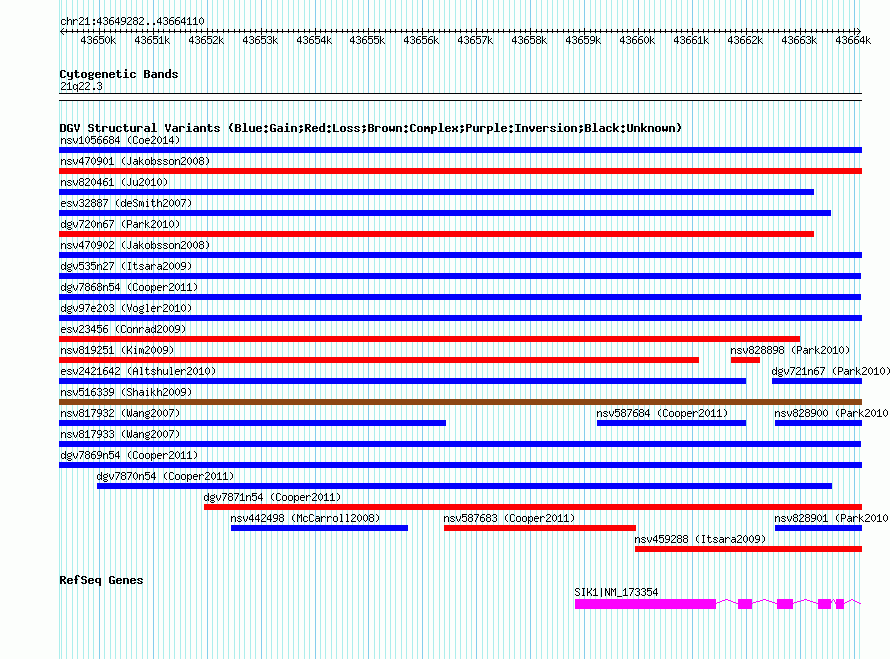Image resolution: width=890 pixels, height=659 pixels.
Task: Click the 43652k ruler tick label
Action: click(x=206, y=40)
